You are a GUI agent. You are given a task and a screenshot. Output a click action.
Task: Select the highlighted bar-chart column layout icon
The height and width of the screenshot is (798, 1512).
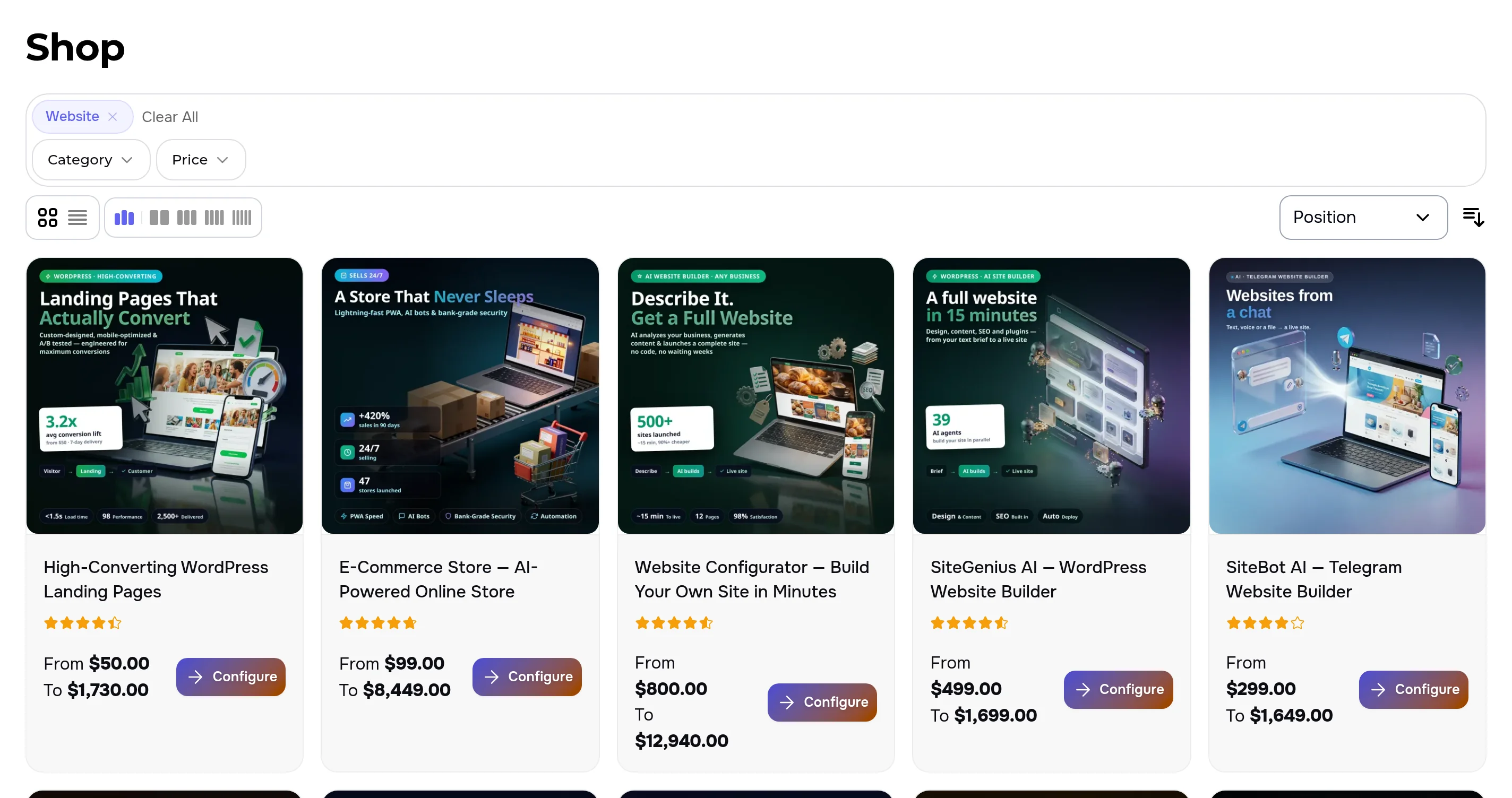tap(124, 218)
